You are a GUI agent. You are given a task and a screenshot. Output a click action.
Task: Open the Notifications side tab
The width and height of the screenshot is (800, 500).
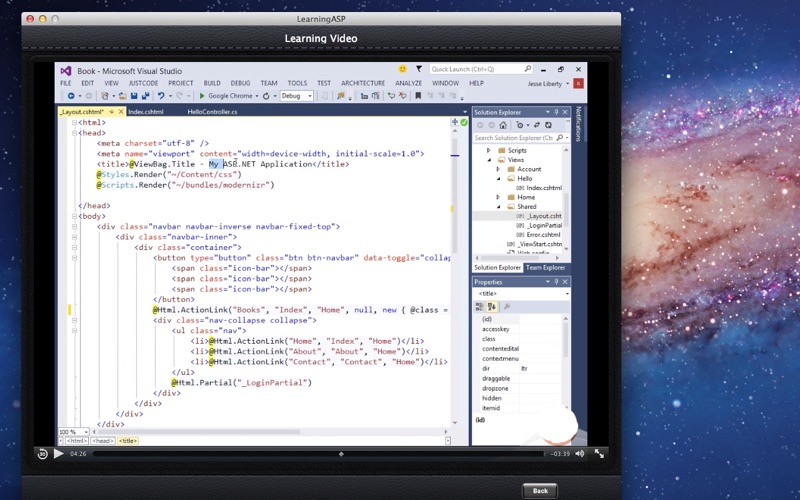point(578,123)
